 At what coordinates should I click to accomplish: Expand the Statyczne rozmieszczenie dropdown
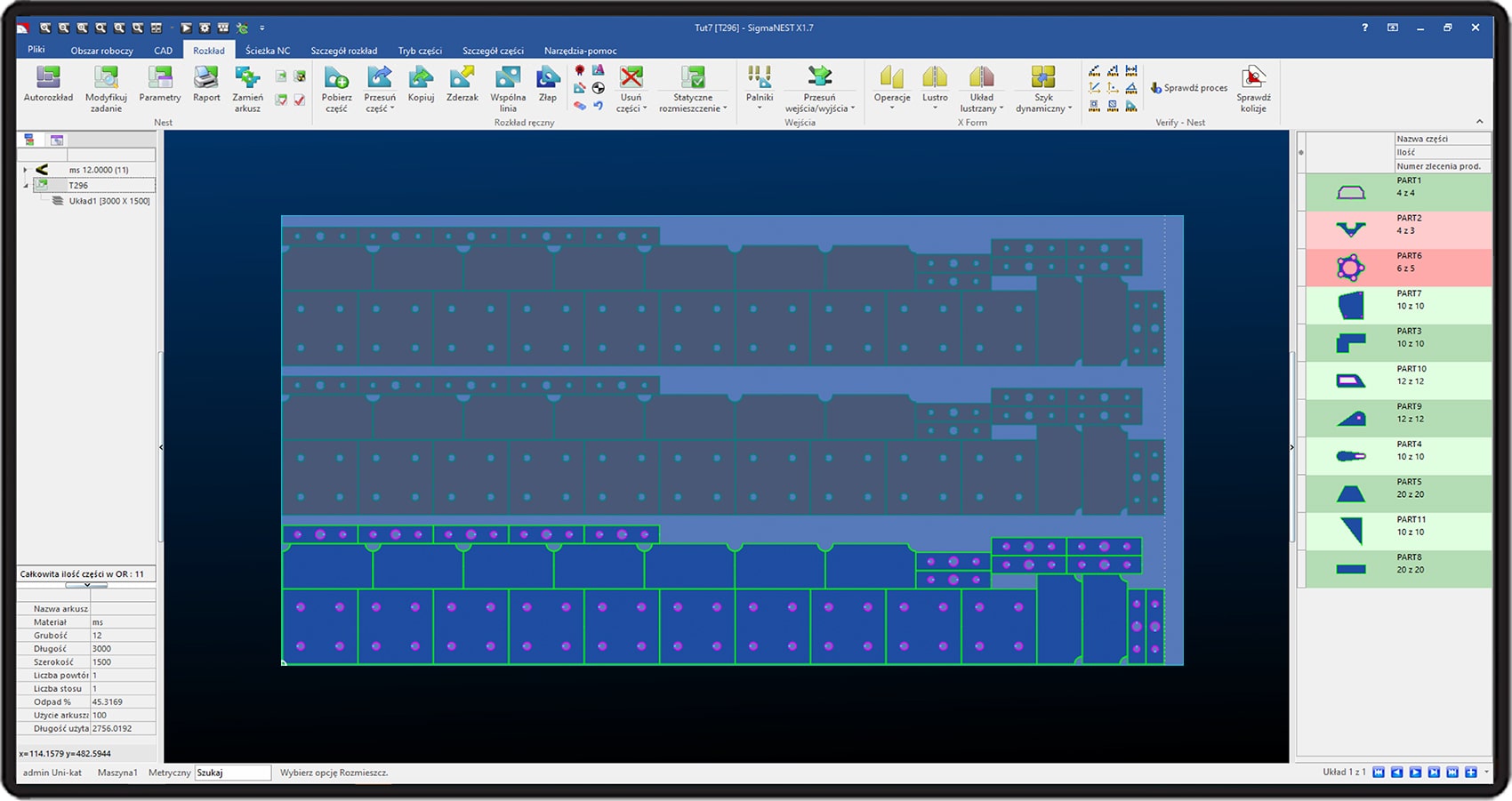click(693, 89)
